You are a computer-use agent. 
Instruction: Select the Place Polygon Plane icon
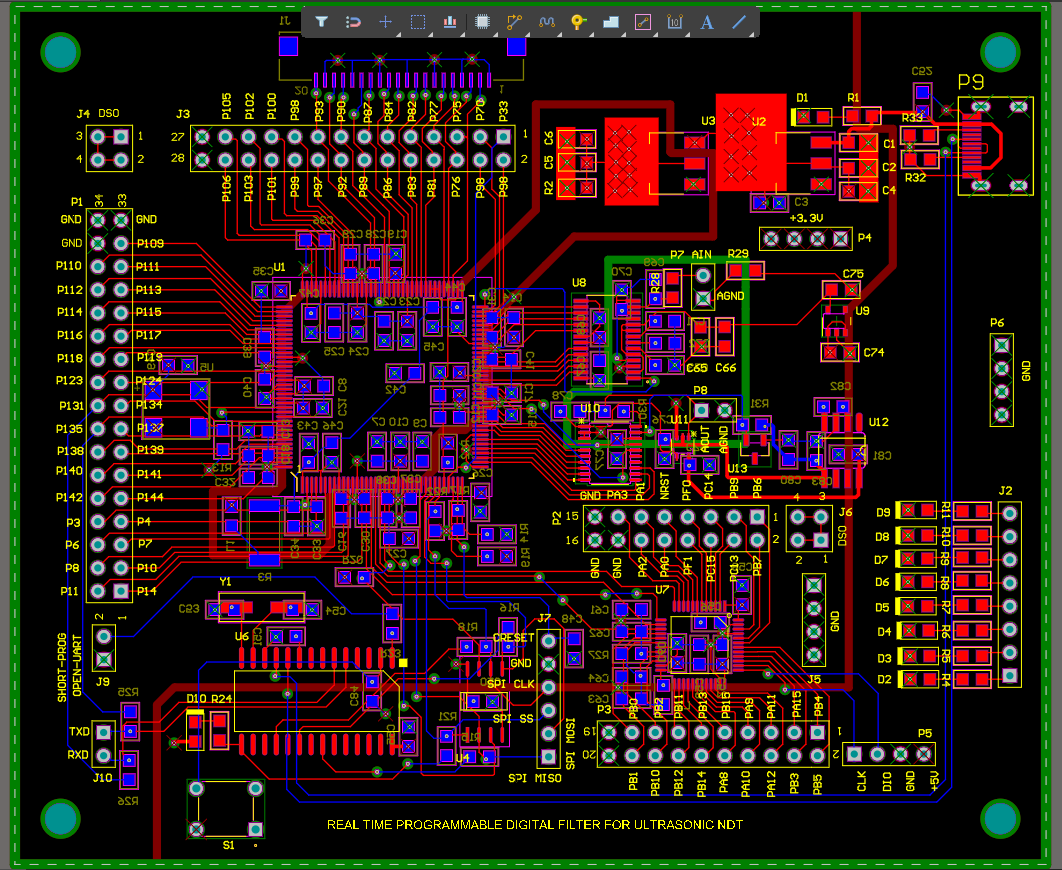611,21
